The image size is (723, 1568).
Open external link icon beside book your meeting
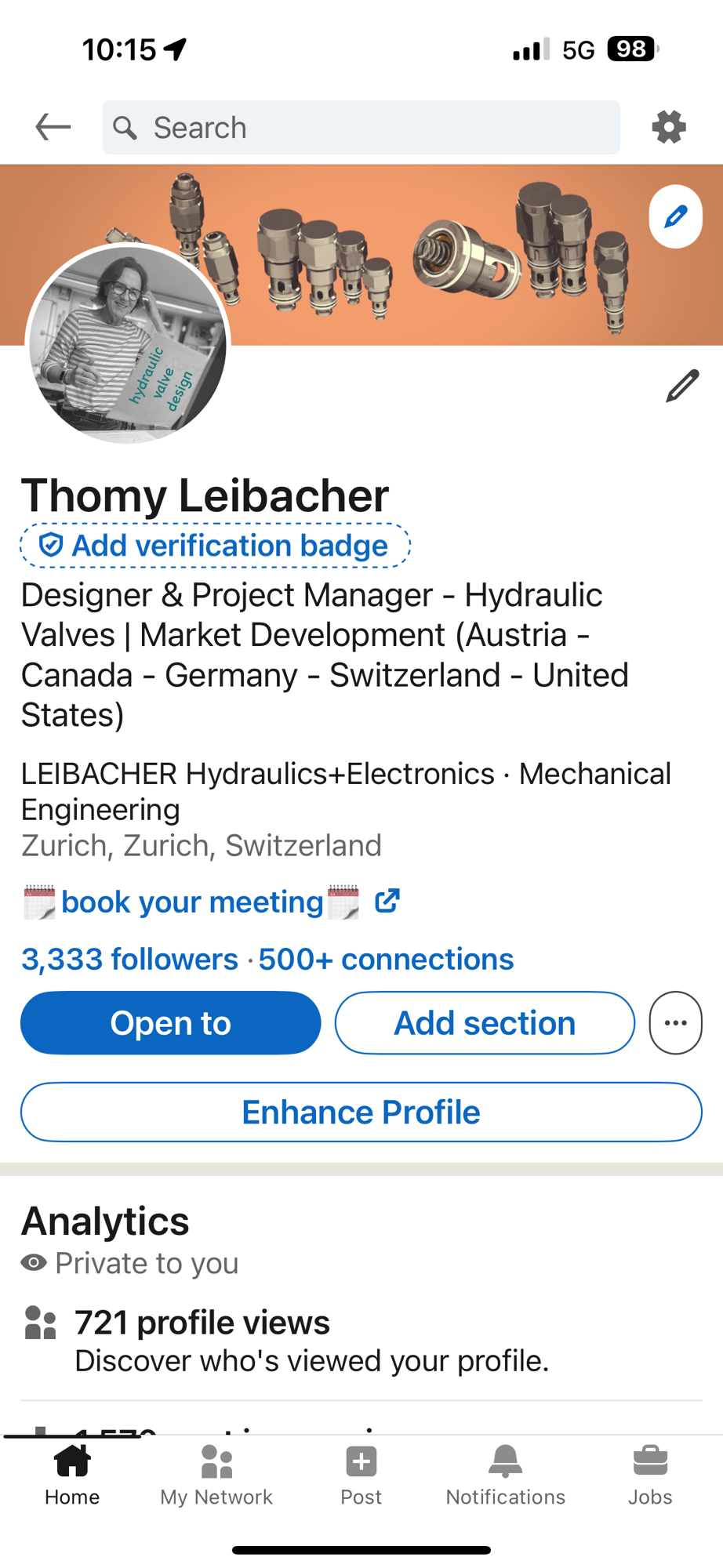387,902
